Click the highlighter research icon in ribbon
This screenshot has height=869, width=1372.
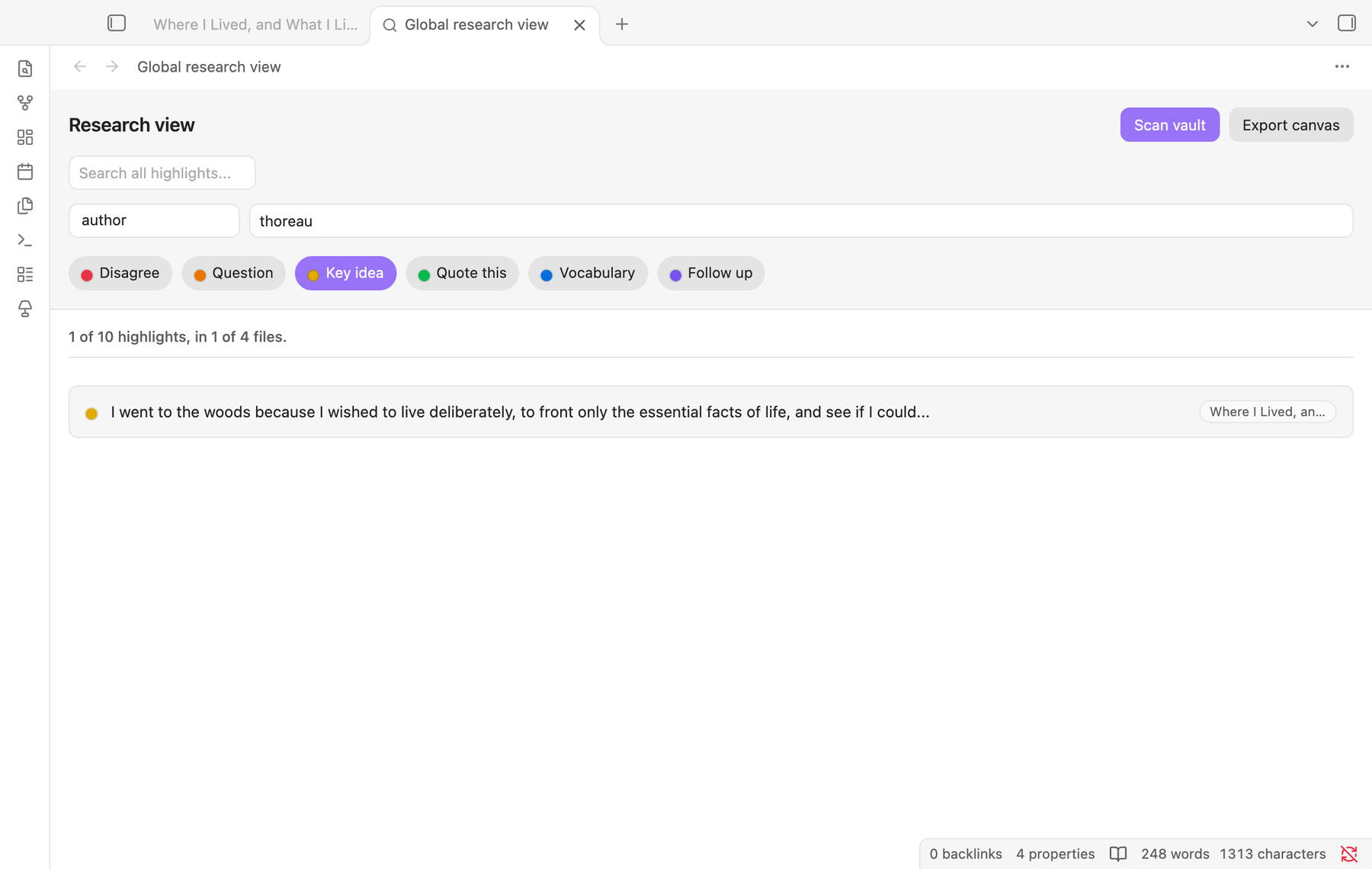pyautogui.click(x=25, y=309)
